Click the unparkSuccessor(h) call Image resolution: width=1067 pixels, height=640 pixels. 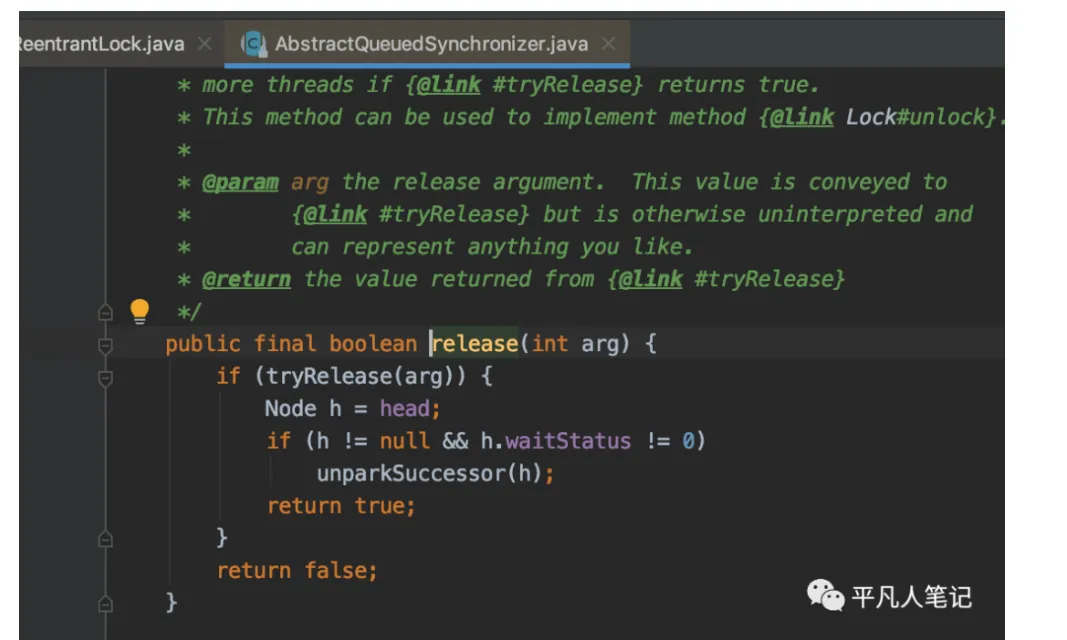pyautogui.click(x=429, y=473)
